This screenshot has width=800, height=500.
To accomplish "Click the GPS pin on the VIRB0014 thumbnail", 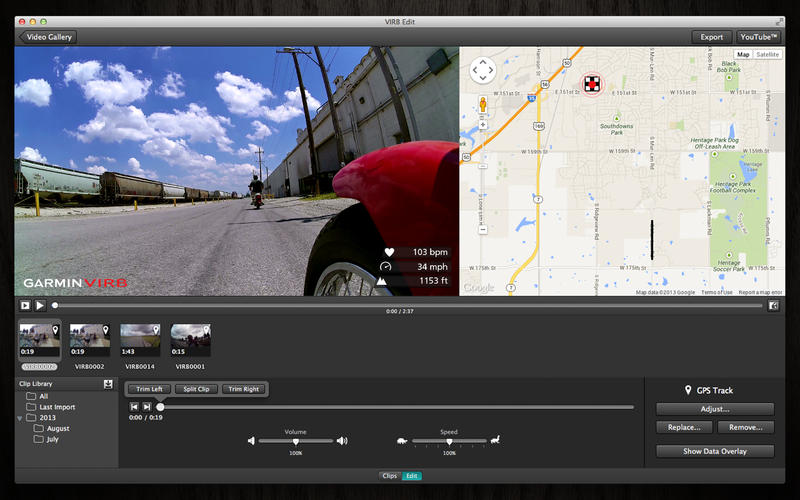I will coord(156,330).
